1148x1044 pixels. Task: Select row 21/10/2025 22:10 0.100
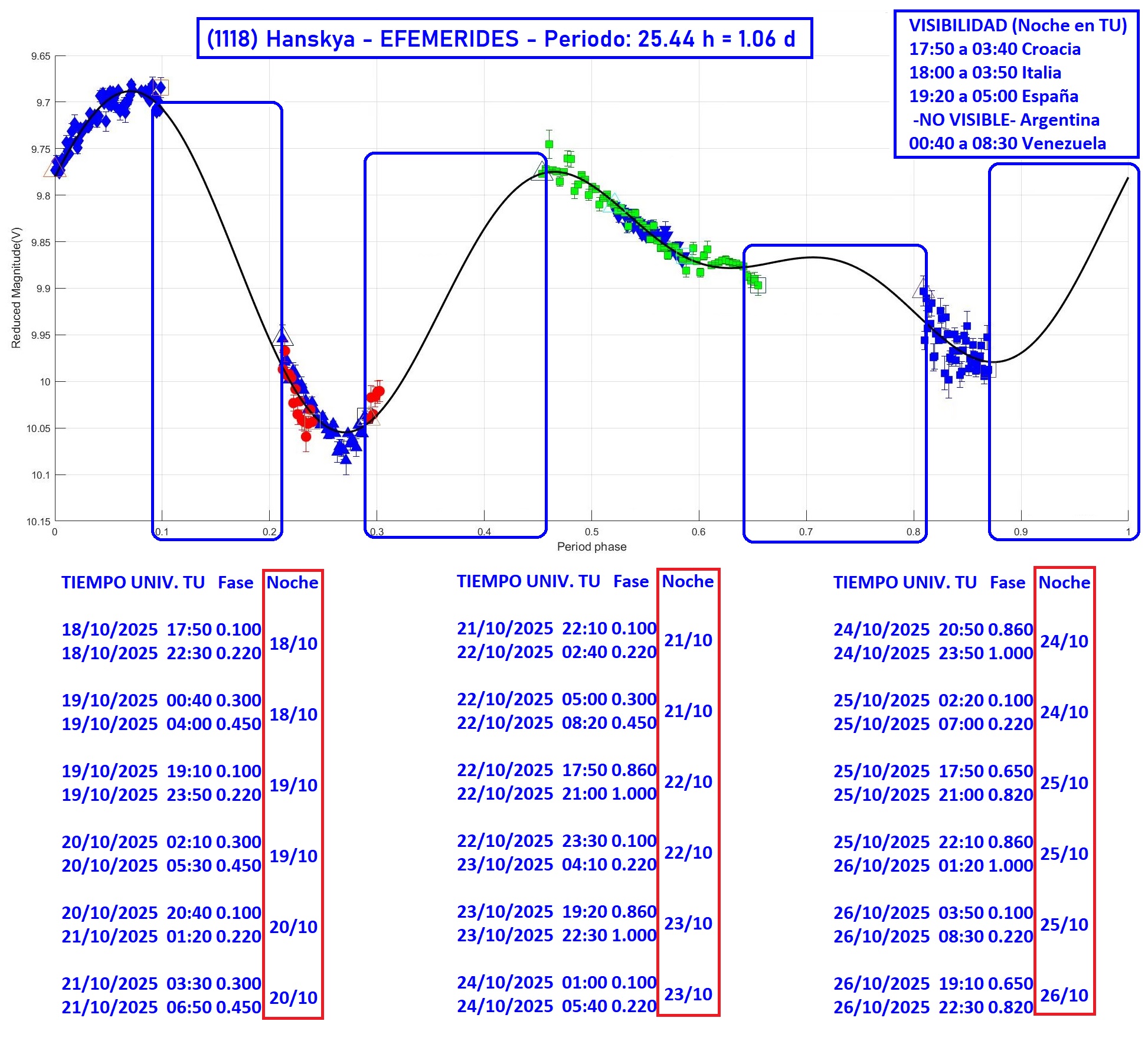(556, 628)
